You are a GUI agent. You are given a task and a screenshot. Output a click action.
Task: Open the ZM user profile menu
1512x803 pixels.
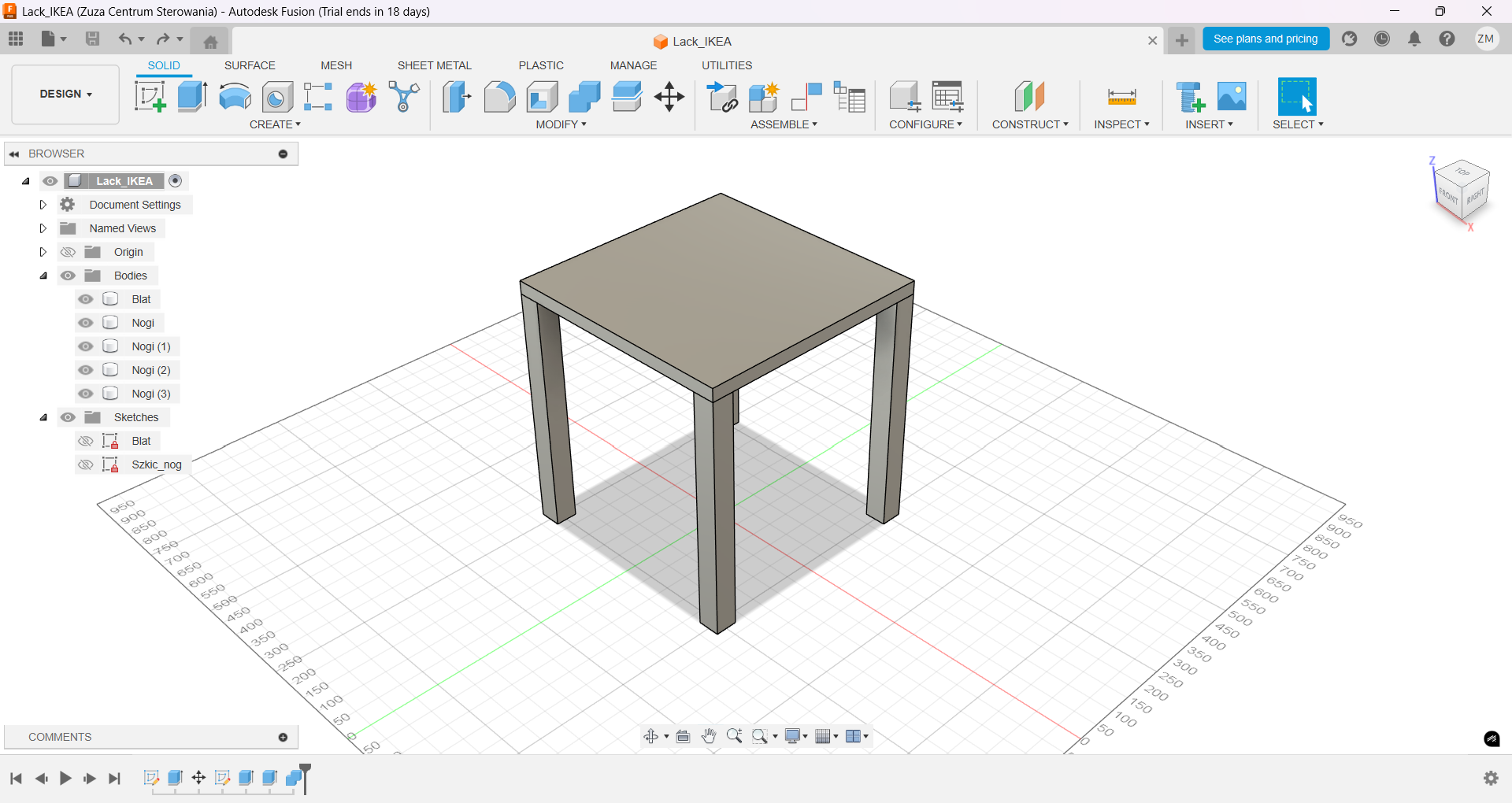click(1486, 39)
